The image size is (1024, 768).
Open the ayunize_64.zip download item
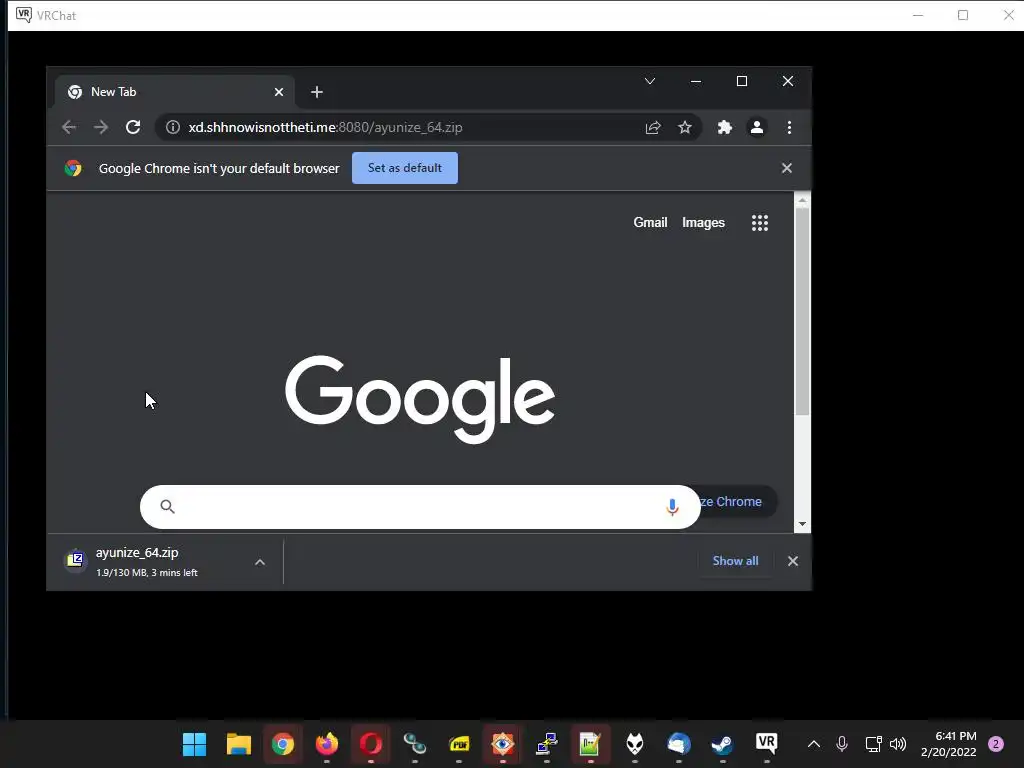click(x=165, y=562)
